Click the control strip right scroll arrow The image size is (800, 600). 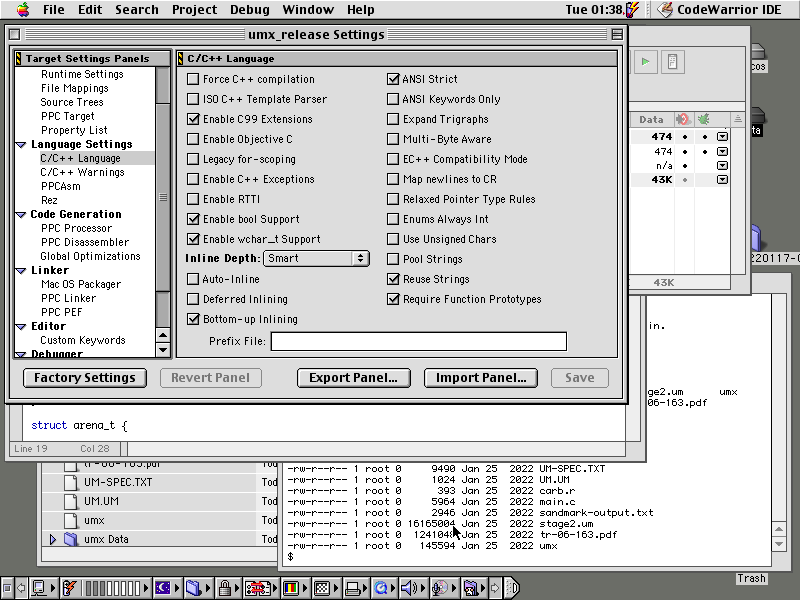[x=495, y=588]
